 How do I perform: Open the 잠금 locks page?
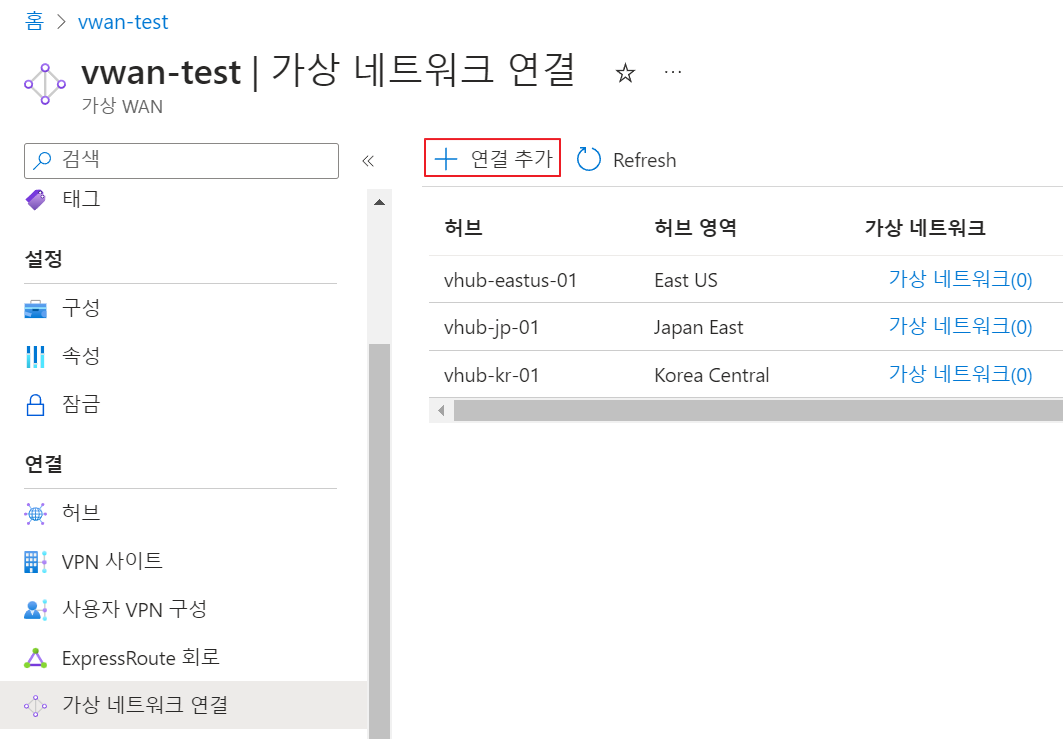pos(81,404)
